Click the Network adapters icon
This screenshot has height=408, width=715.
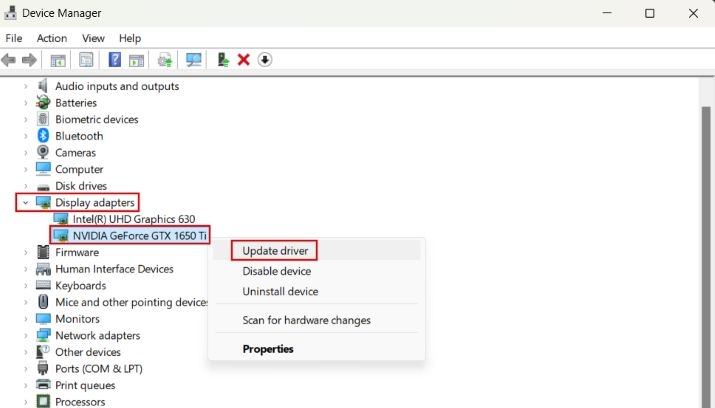click(x=43, y=335)
